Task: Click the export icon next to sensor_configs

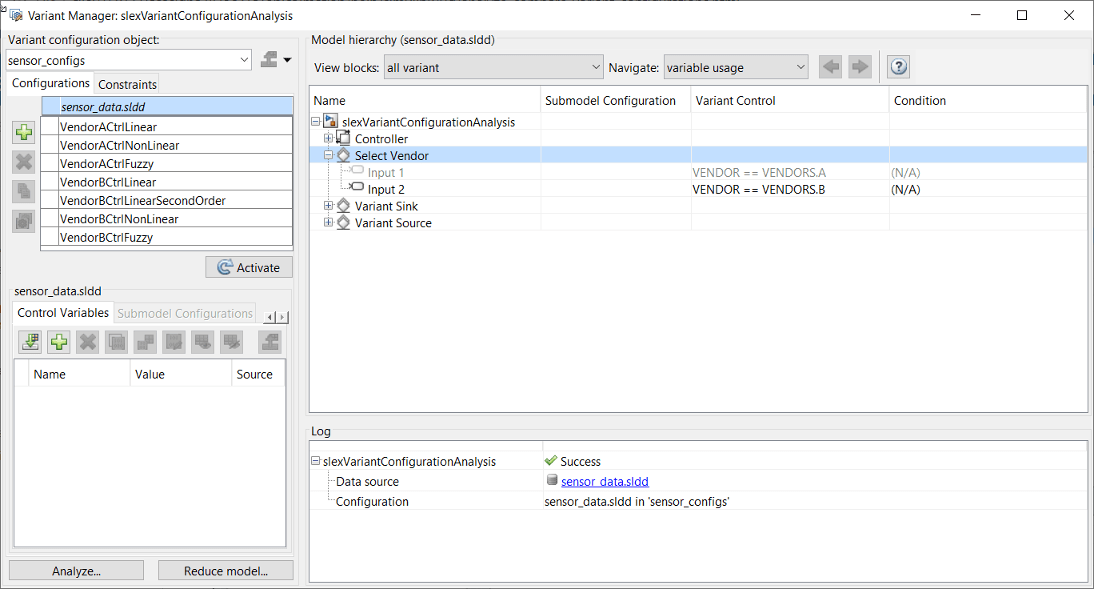Action: tap(269, 60)
